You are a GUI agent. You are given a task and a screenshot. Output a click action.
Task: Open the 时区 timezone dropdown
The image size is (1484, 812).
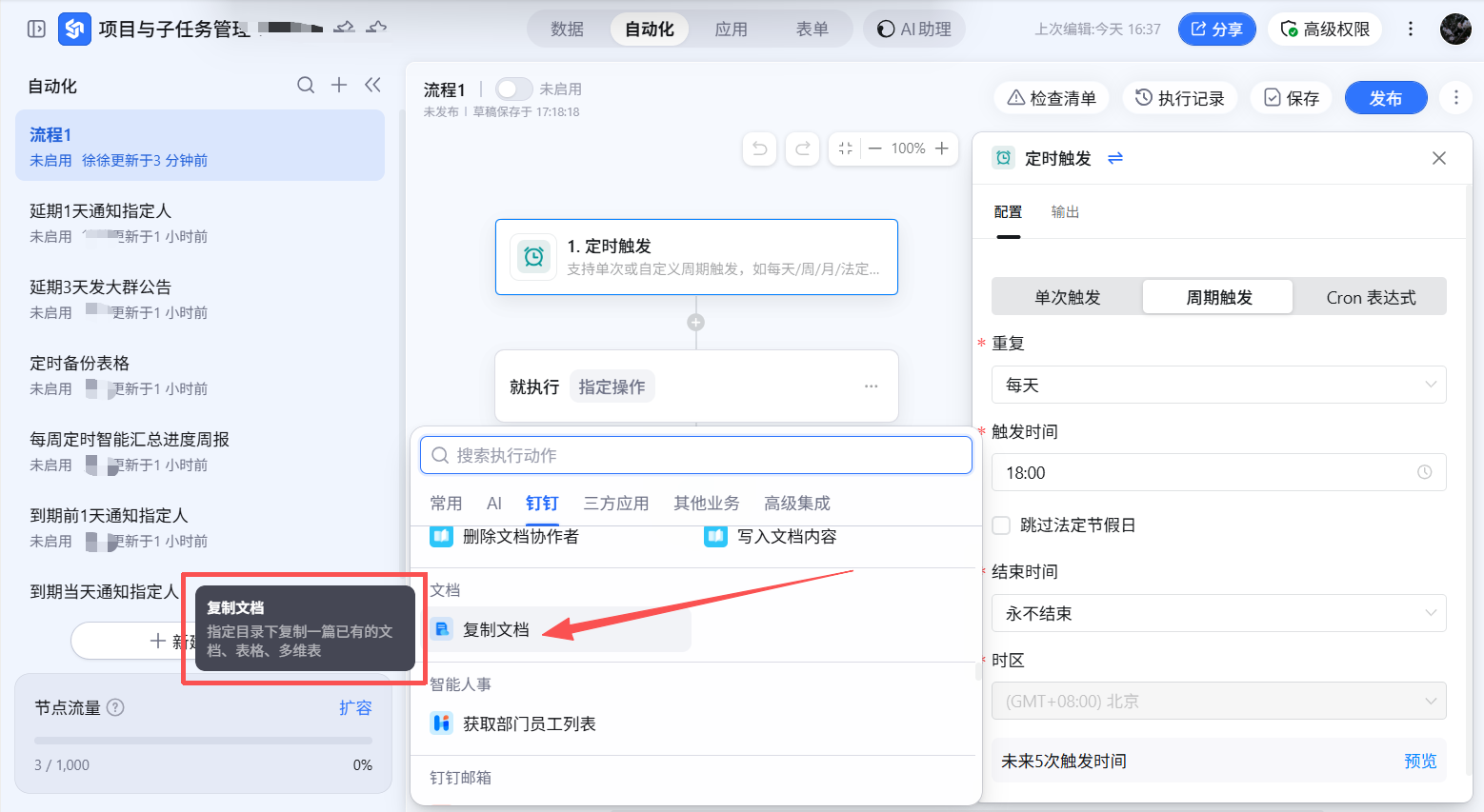pyautogui.click(x=1218, y=702)
